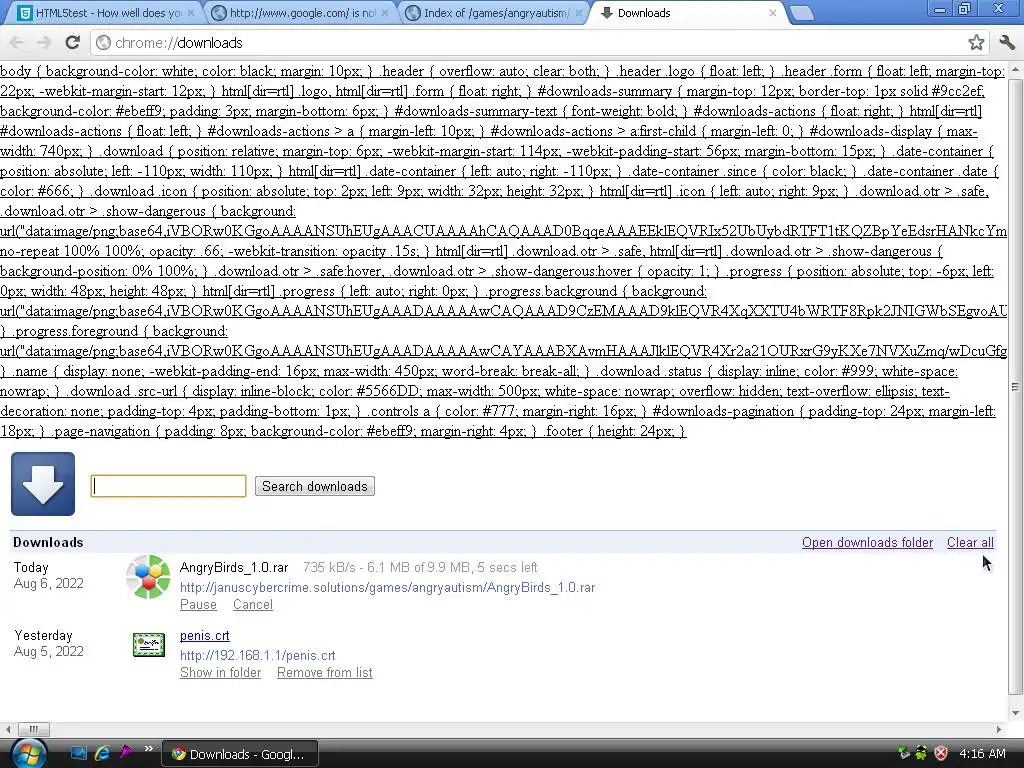The width and height of the screenshot is (1024, 768).
Task: Click the AngryBirds_1.0.rar file name
Action: (x=234, y=568)
